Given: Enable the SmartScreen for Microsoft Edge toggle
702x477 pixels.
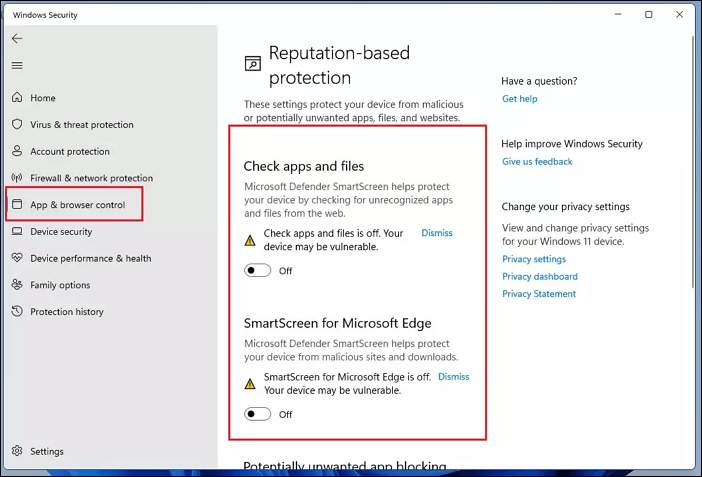Looking at the screenshot, I should pyautogui.click(x=257, y=414).
